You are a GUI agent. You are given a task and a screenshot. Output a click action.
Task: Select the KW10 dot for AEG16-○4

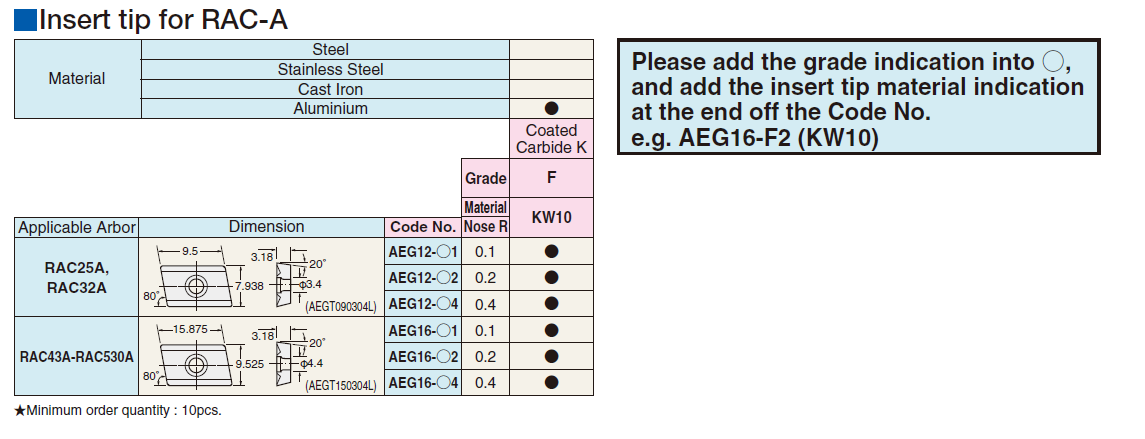[551, 382]
